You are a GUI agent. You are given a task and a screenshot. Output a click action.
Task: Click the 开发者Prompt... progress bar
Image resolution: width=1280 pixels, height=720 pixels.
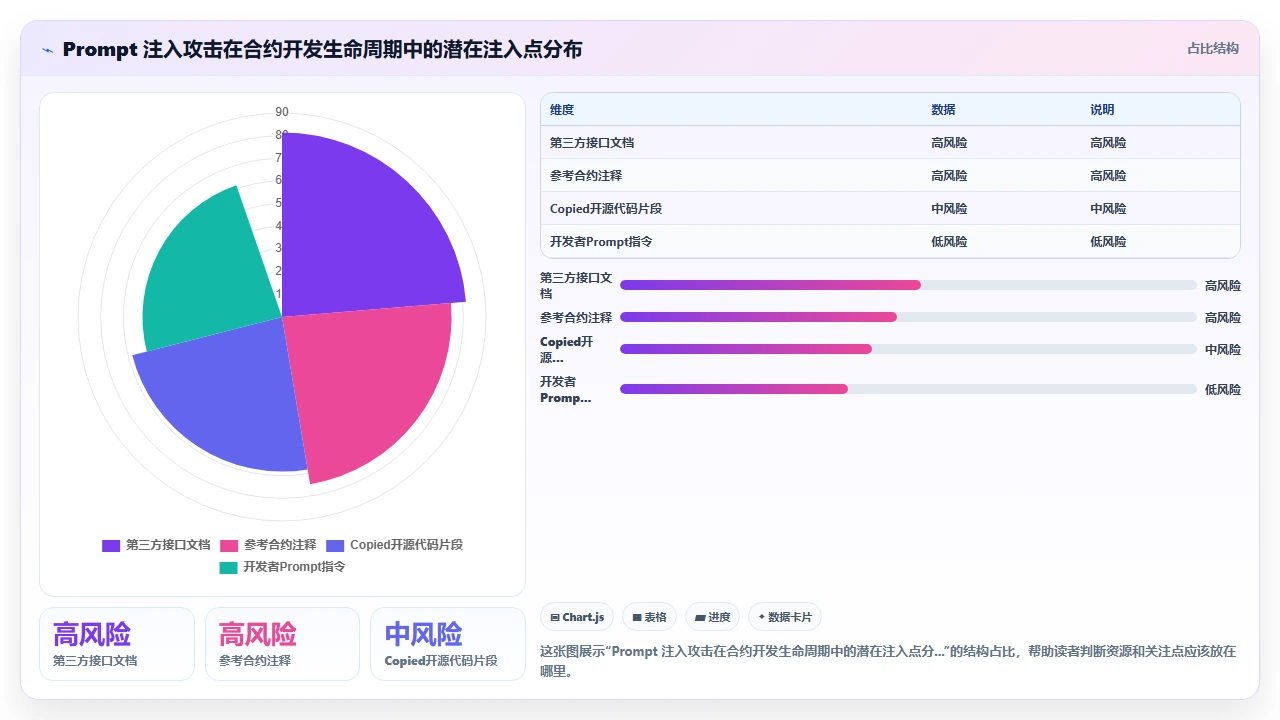(x=908, y=389)
